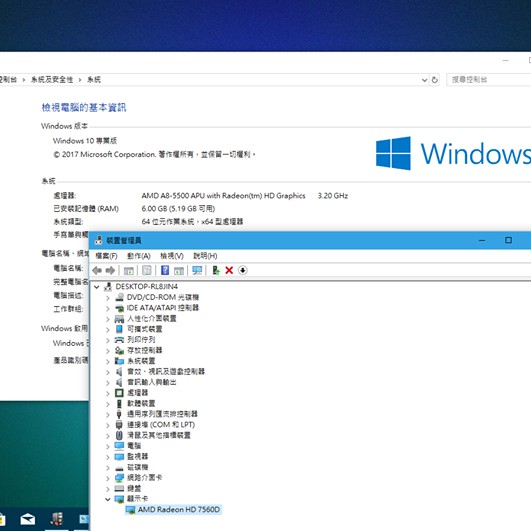Go back with Device Manager's back arrow

(x=97, y=270)
